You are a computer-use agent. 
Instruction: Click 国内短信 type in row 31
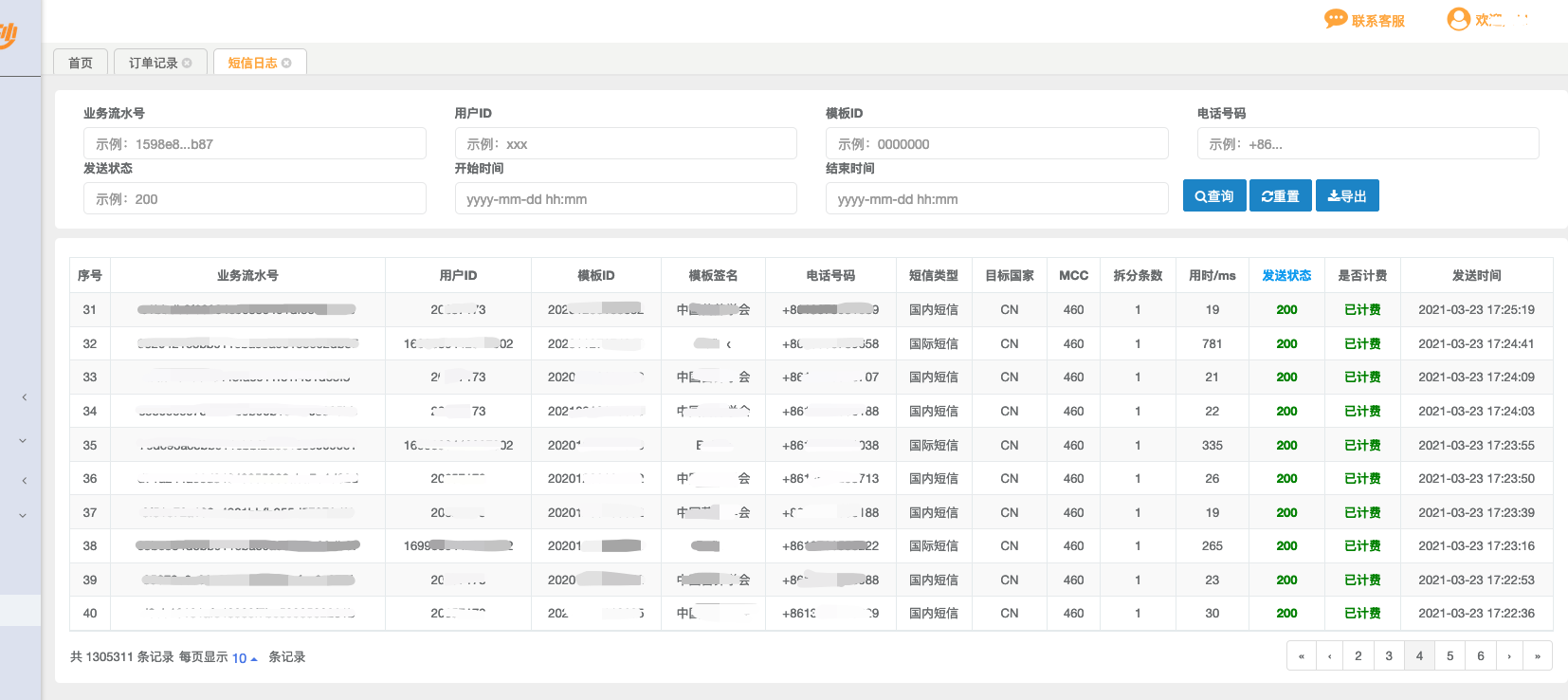(934, 309)
